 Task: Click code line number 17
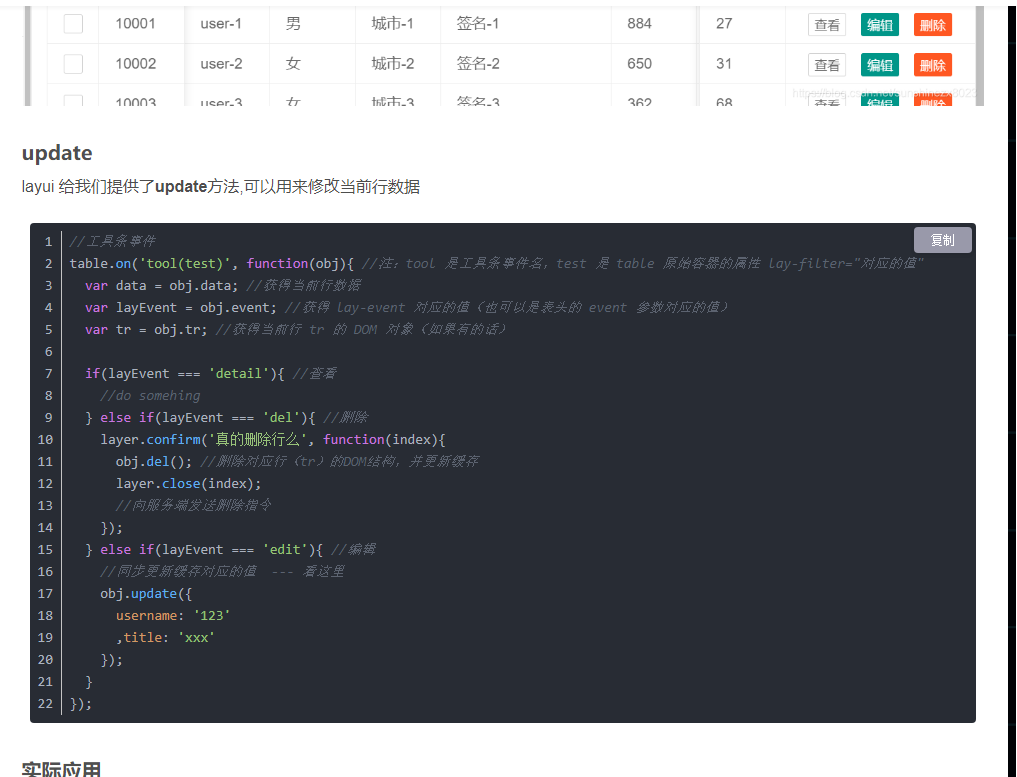point(45,593)
